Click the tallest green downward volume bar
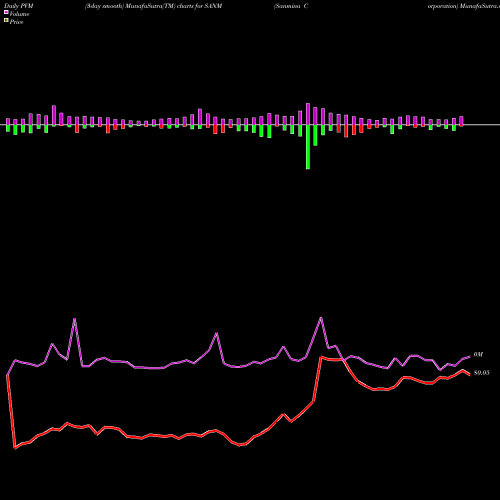 point(308,147)
